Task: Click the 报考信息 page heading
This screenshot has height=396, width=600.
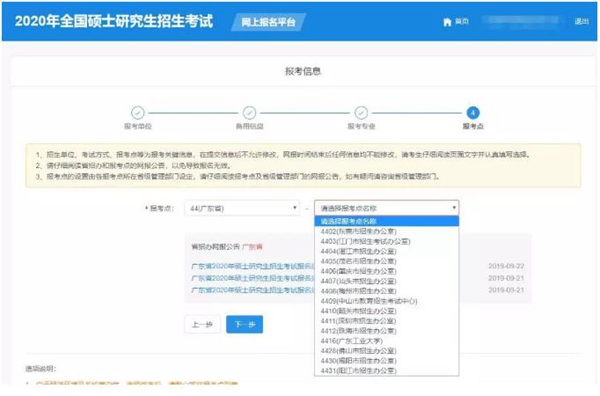Action: pos(303,71)
